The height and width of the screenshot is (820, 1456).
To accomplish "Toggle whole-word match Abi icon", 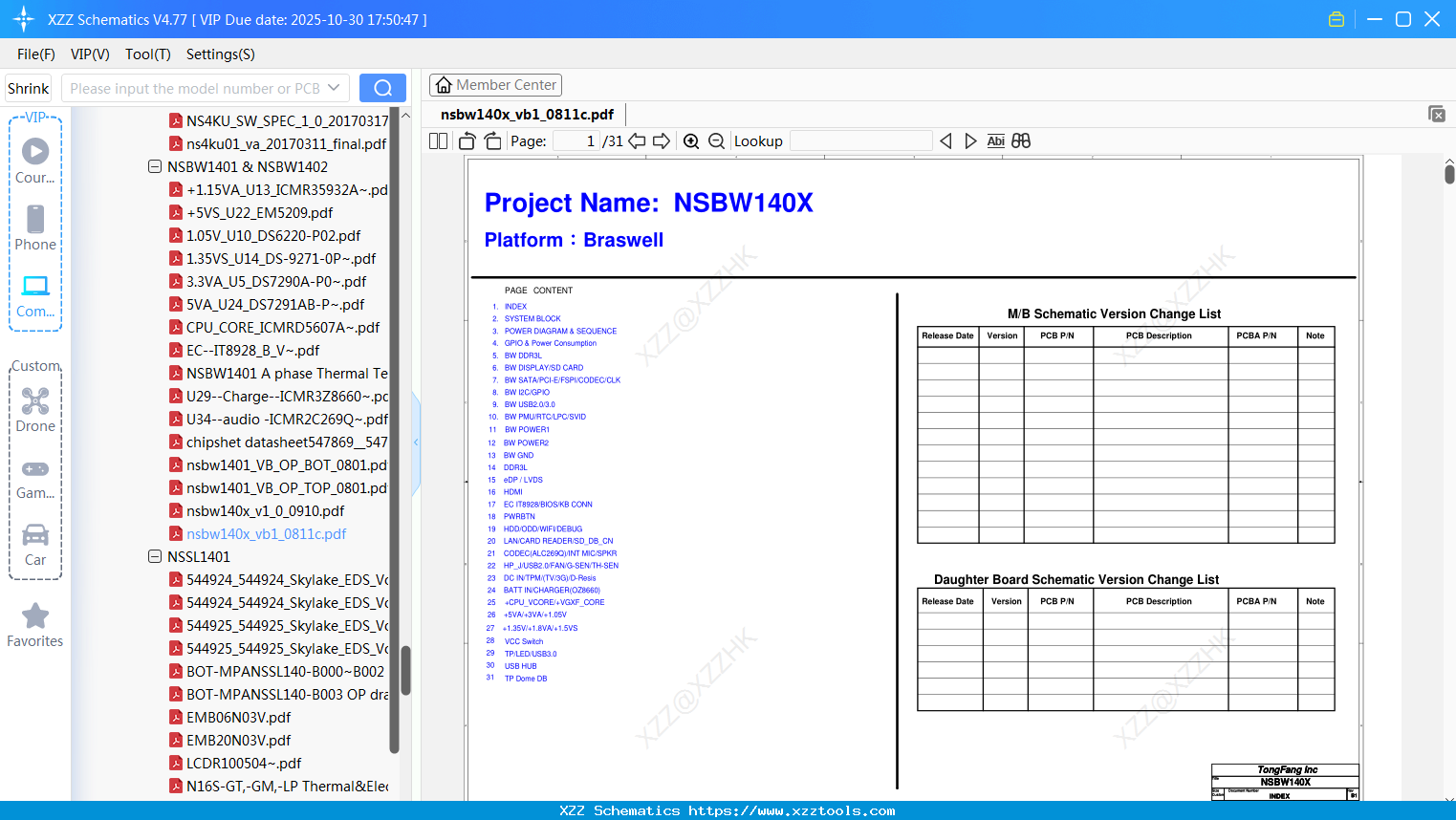I will pyautogui.click(x=996, y=141).
